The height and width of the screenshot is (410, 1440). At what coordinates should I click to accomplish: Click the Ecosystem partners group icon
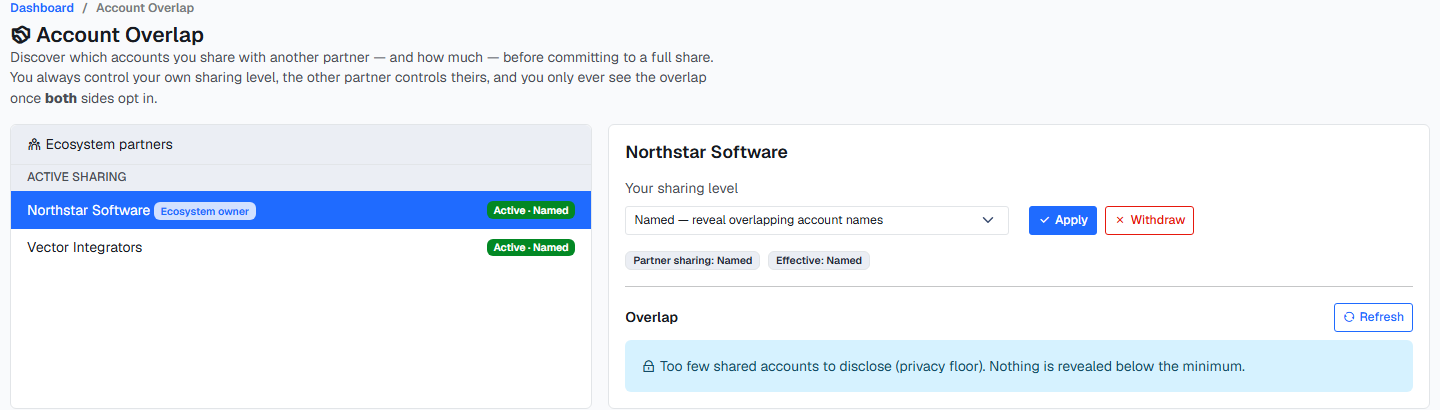(34, 144)
